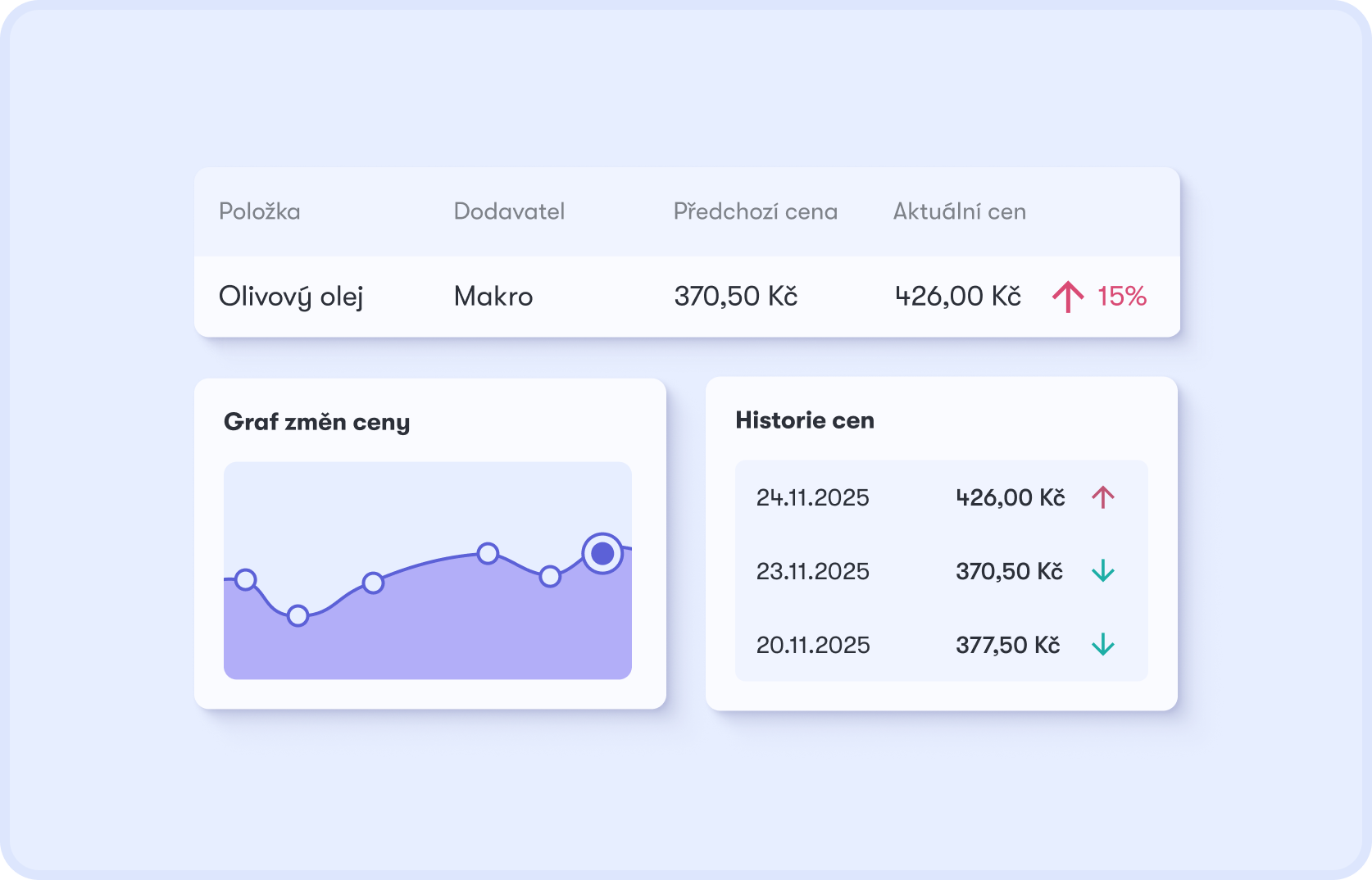
Task: Select the highlighted last chart data point
Action: (x=602, y=554)
